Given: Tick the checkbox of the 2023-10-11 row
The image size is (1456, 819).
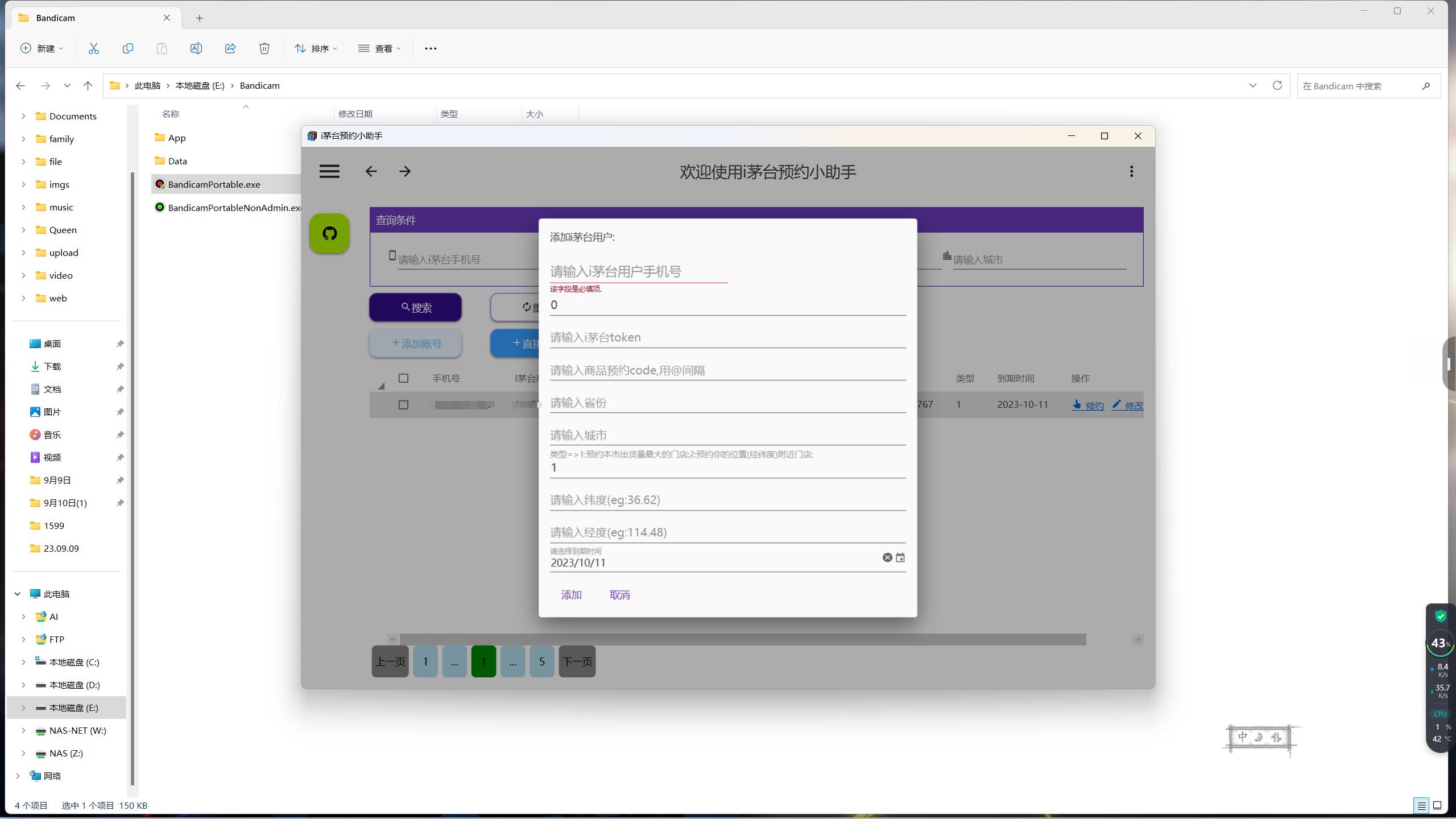Looking at the screenshot, I should click(403, 405).
